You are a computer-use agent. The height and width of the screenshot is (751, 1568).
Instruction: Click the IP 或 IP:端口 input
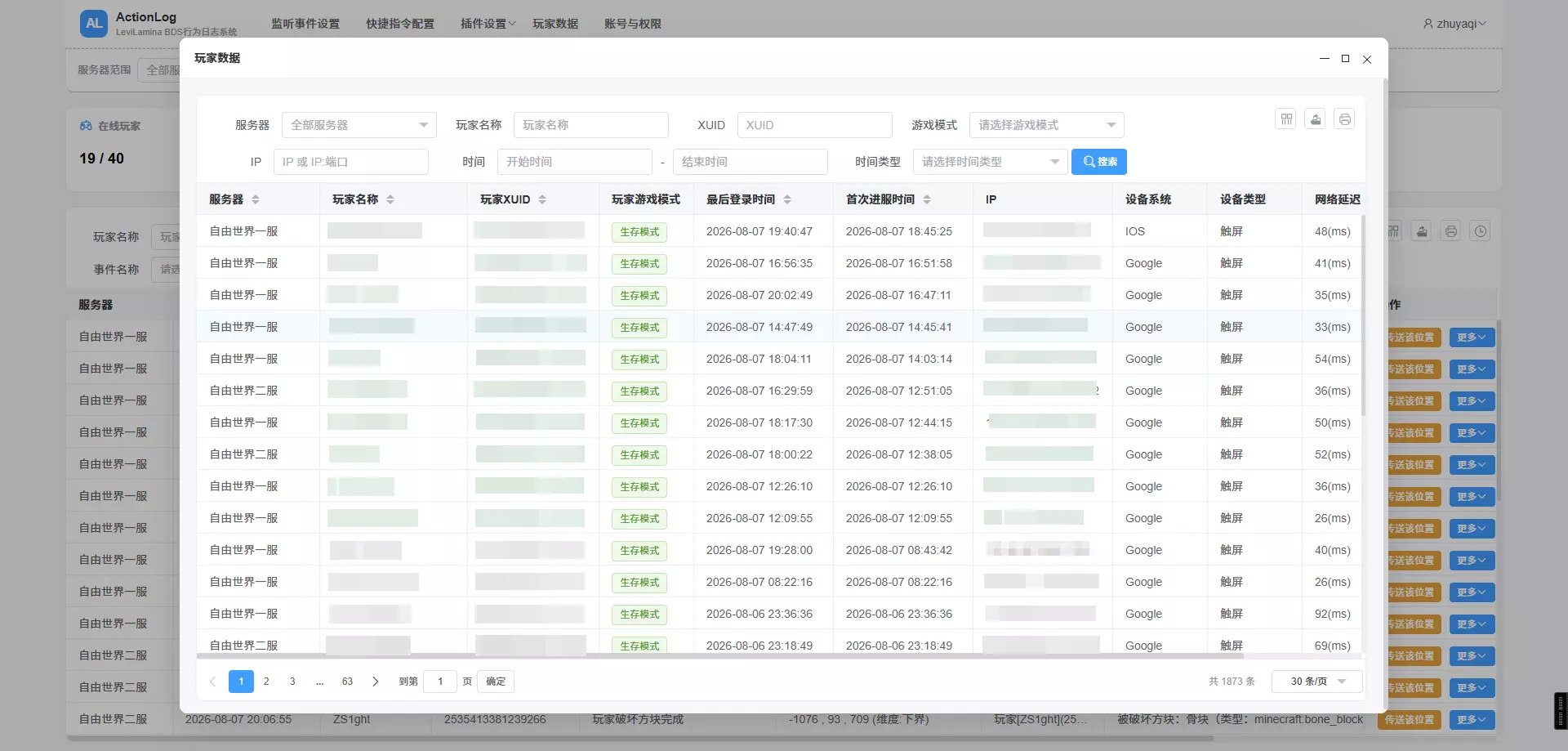click(x=351, y=162)
